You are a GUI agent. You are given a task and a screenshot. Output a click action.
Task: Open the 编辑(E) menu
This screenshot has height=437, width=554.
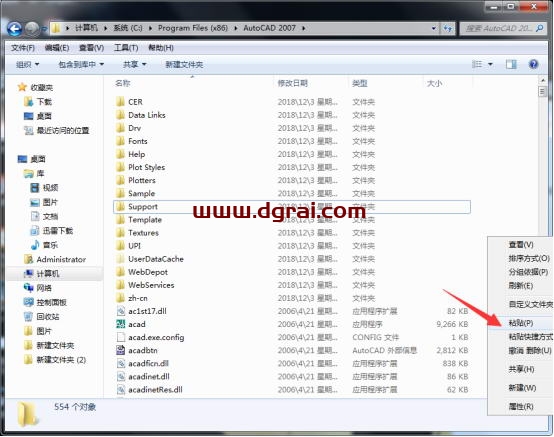[57, 47]
